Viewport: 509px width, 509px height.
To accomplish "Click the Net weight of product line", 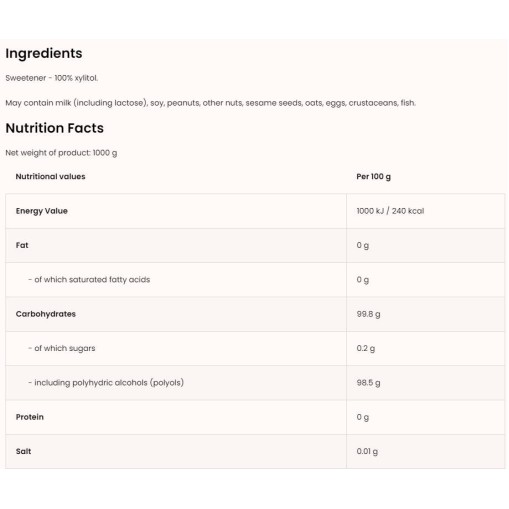I will [61, 153].
